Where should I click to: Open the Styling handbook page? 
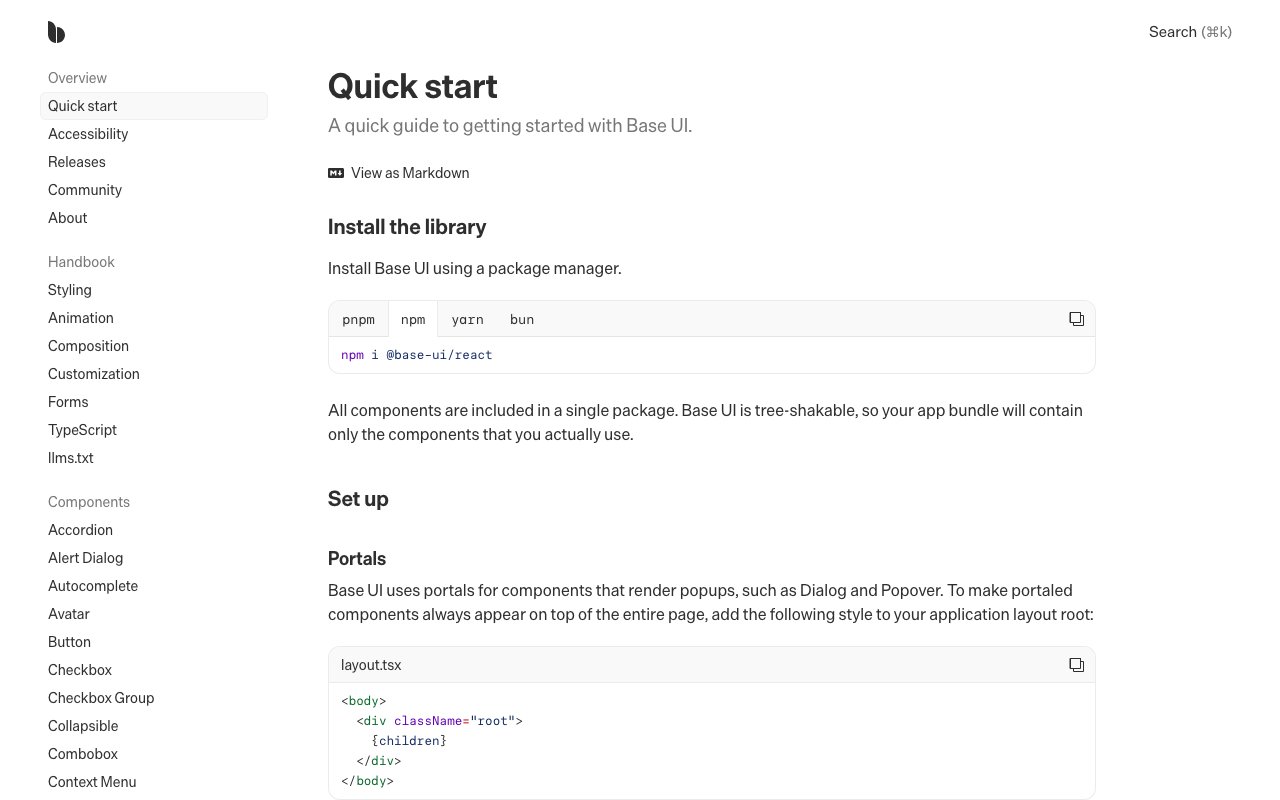coord(70,290)
